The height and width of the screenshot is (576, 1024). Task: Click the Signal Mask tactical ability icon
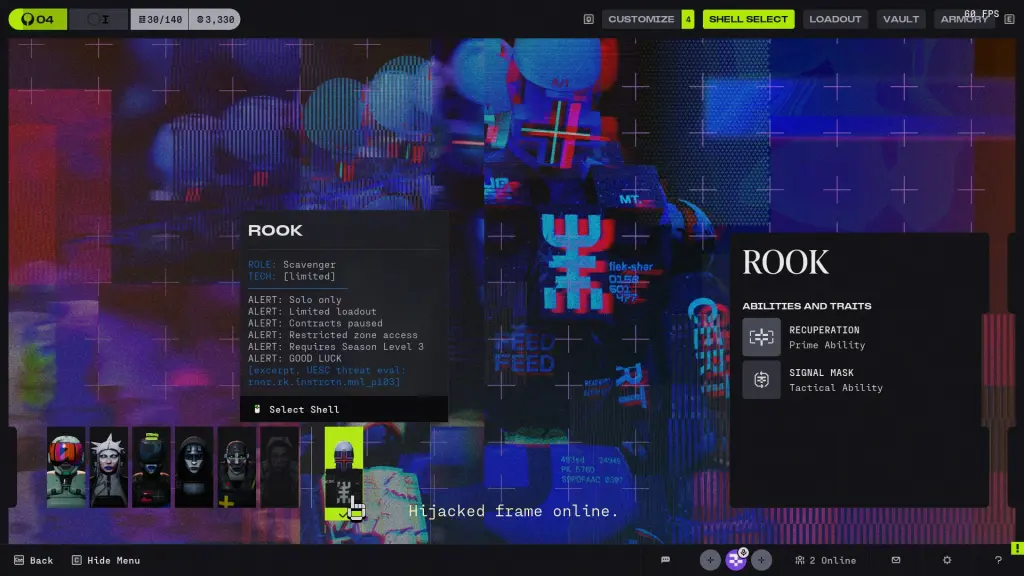pyautogui.click(x=761, y=380)
